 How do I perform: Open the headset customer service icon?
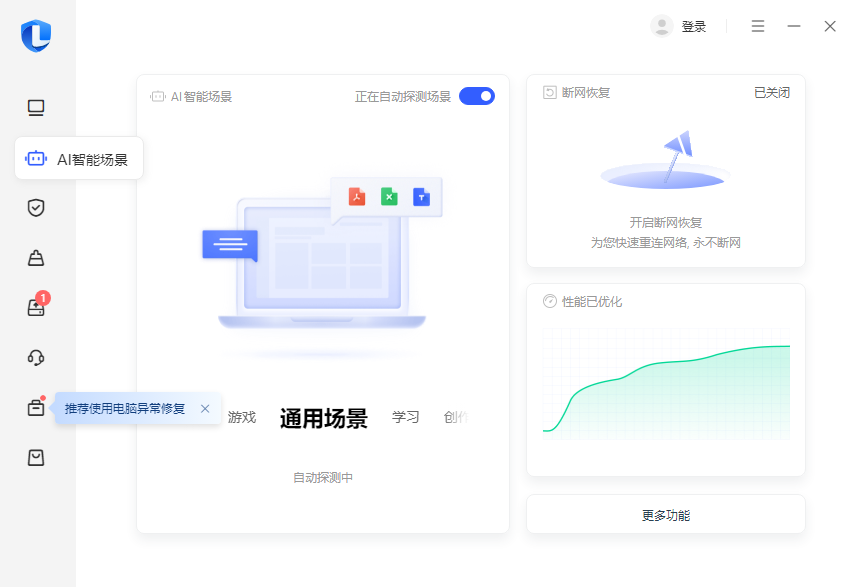coord(36,358)
